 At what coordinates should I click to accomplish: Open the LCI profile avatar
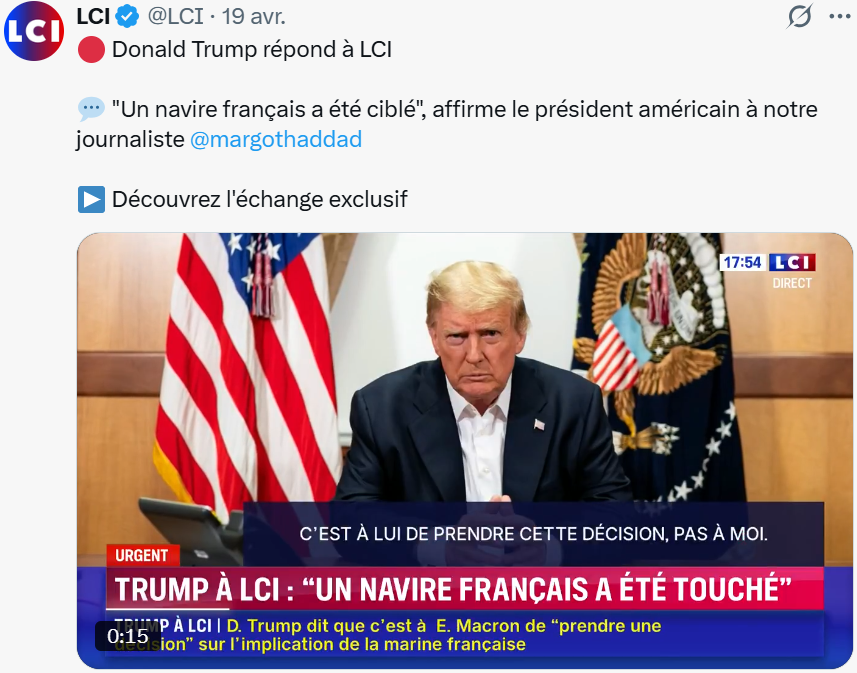34,31
